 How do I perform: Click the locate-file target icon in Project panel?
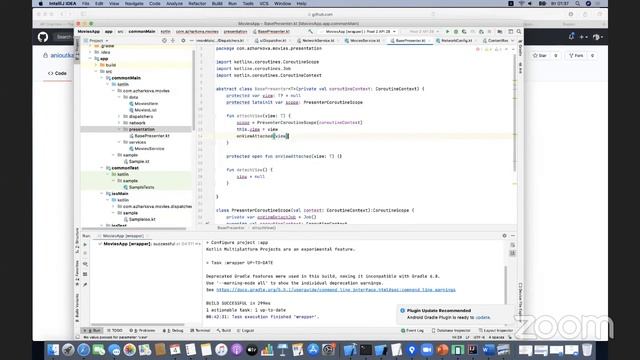pos(164,40)
